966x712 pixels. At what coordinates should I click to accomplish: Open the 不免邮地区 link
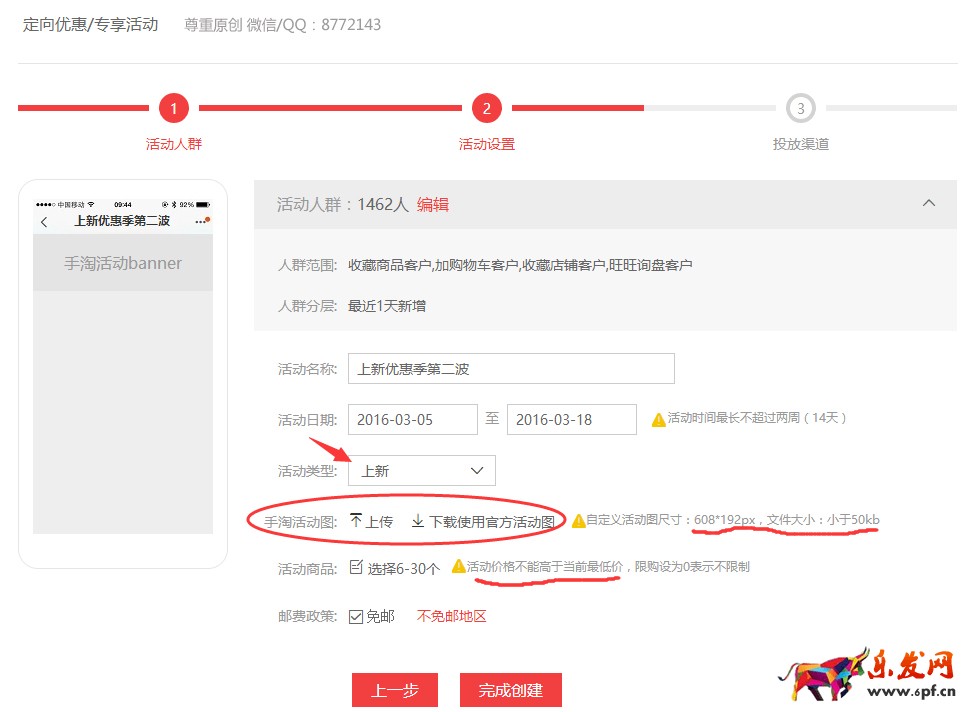451,617
